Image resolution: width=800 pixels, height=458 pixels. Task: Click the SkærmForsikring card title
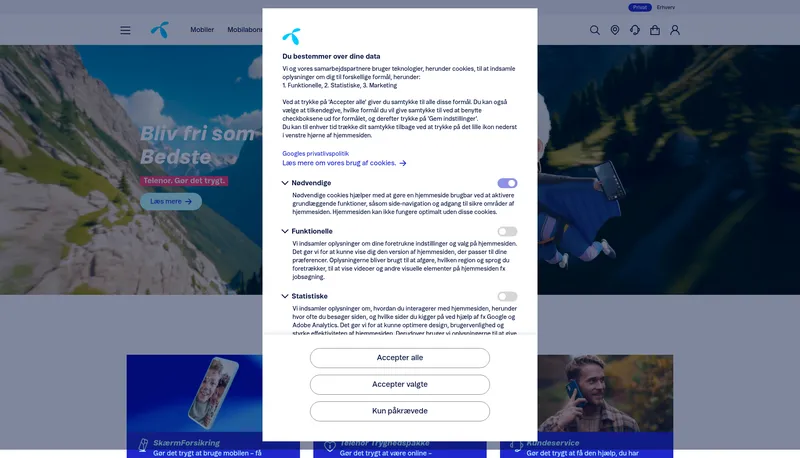[186, 443]
